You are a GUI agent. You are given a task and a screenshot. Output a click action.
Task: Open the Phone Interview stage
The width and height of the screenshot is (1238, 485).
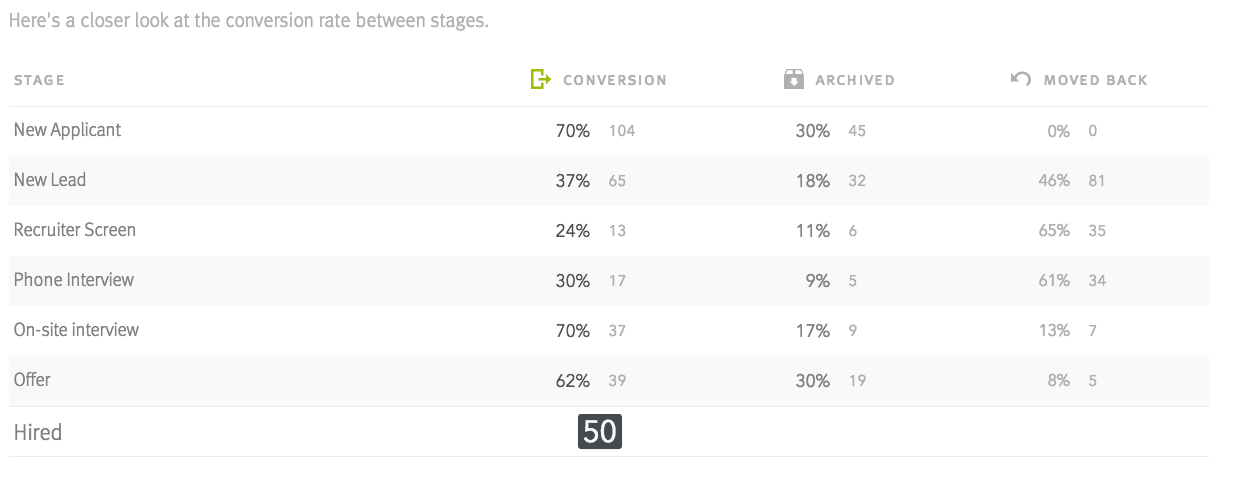pyautogui.click(x=609, y=281)
